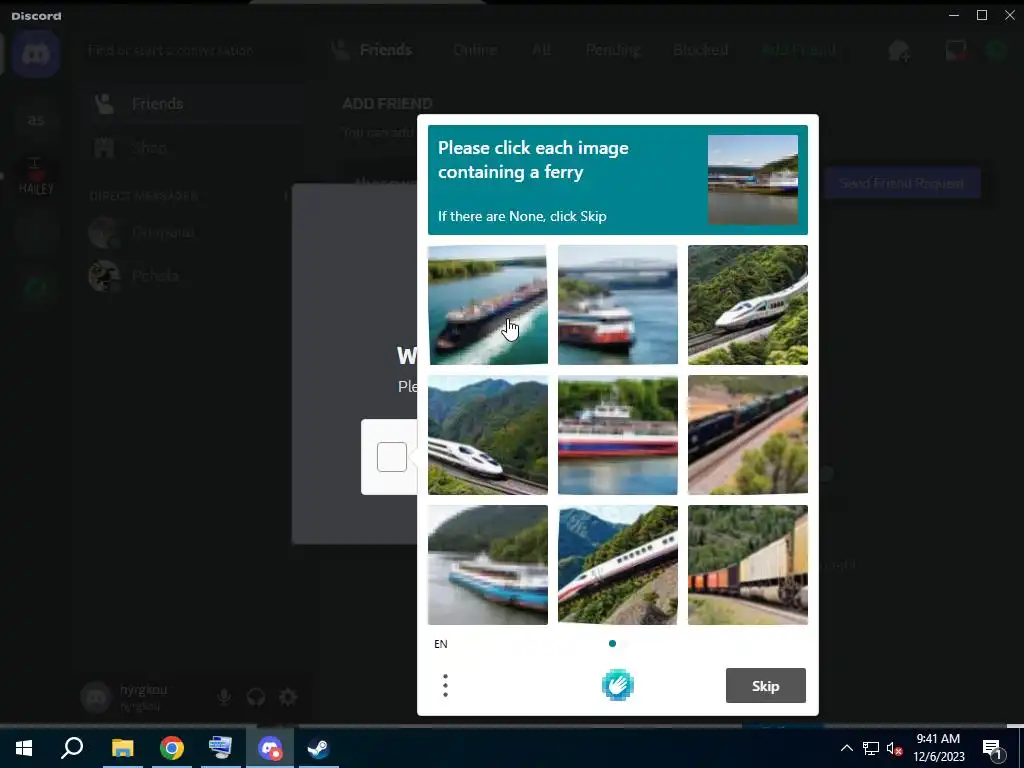Screen dimensions: 1024x768
Task: Click the New Group DM icon in header
Action: (899, 50)
